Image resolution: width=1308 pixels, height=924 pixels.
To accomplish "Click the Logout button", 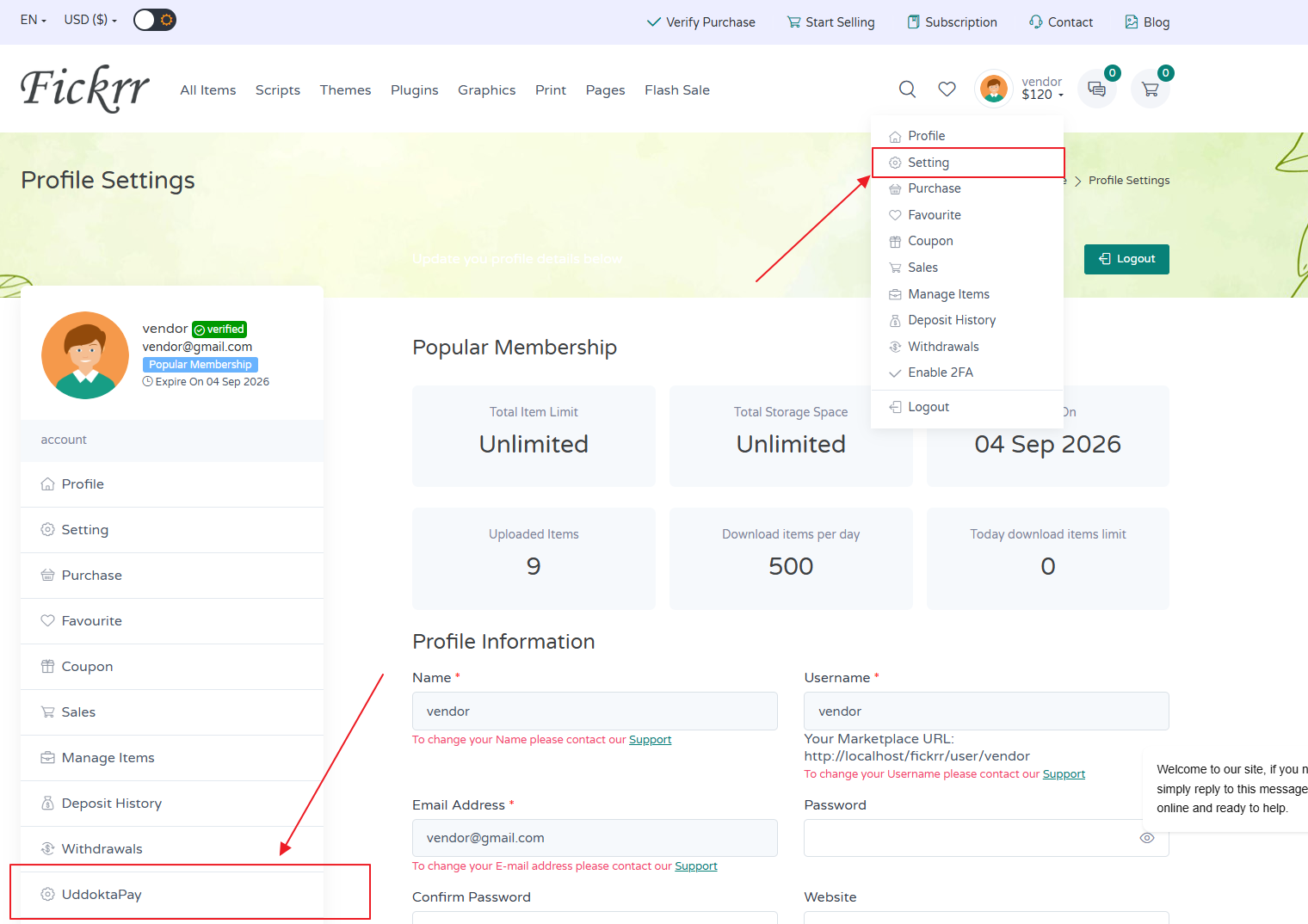I will 1126,259.
